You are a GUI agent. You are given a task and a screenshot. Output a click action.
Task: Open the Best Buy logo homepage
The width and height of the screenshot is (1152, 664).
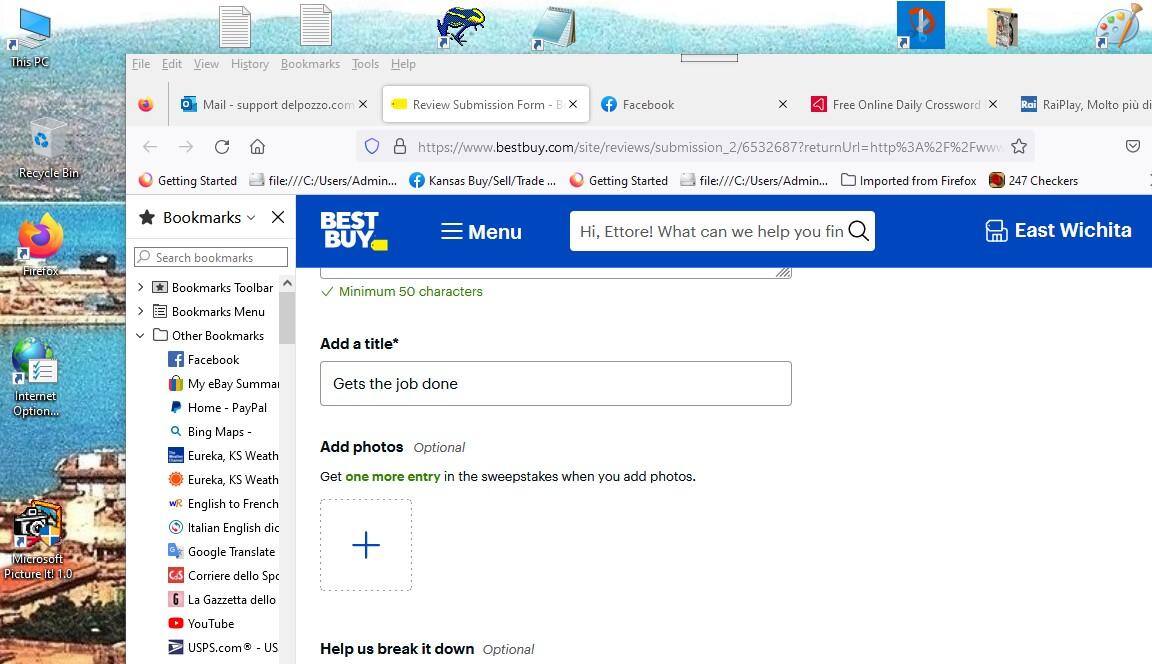(x=353, y=231)
